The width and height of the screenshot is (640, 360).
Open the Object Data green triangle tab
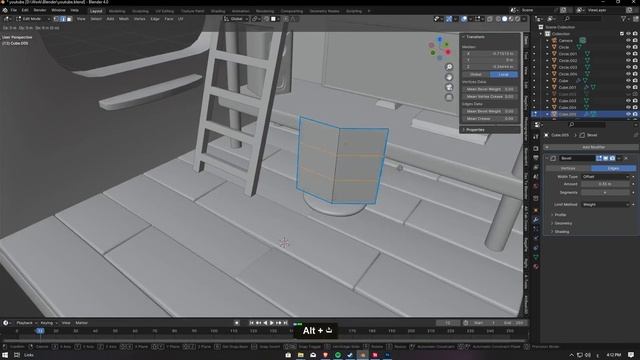click(536, 257)
